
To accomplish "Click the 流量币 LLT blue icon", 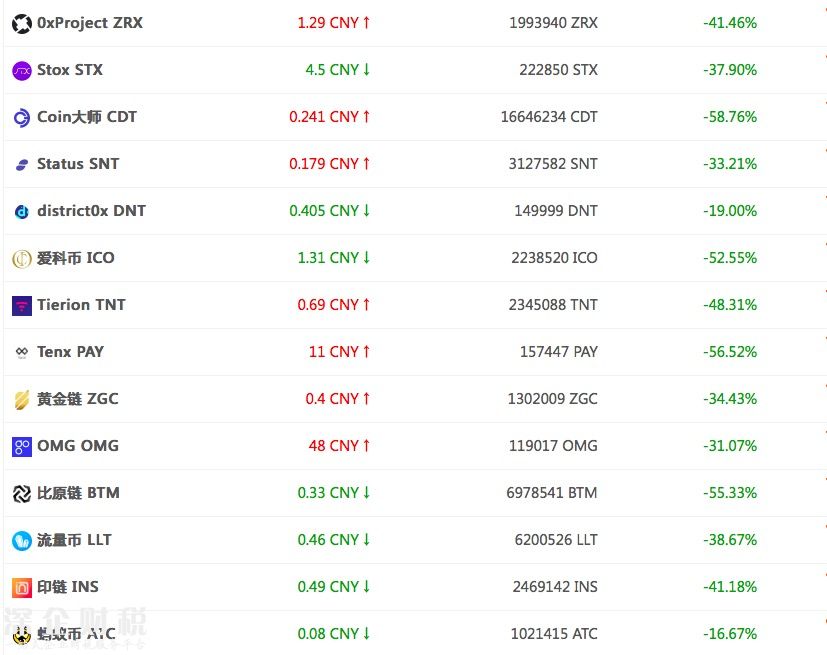I will pyautogui.click(x=22, y=541).
